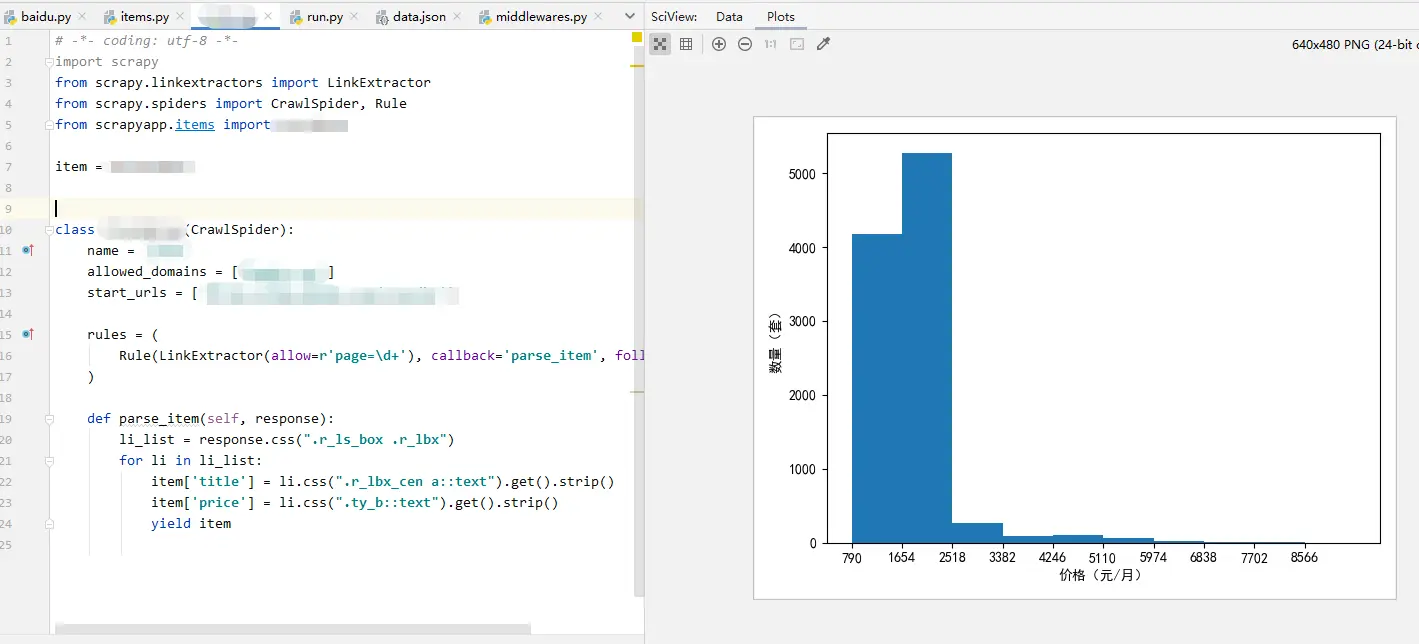Click the gutter override marker beside rules

[x=28, y=334]
